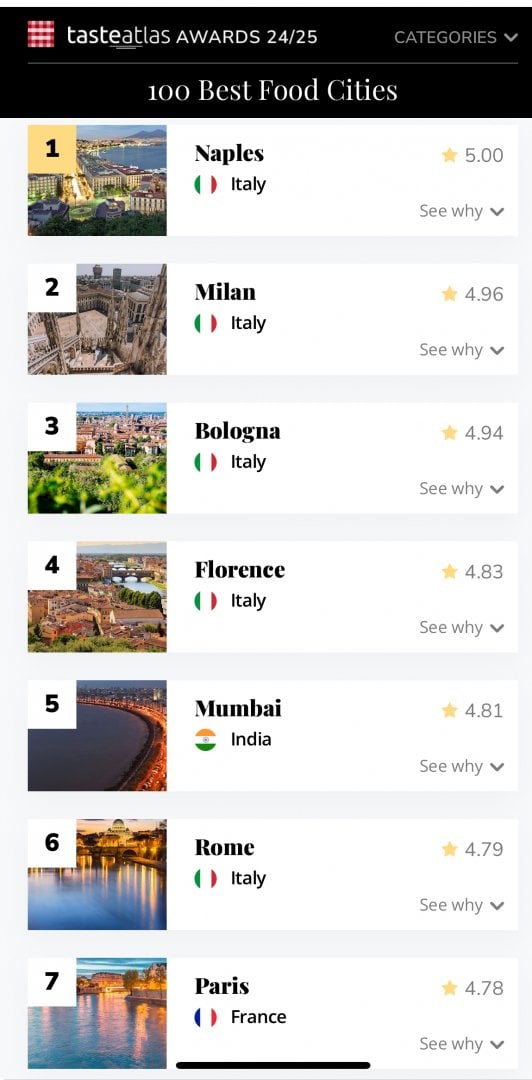532x1080 pixels.
Task: Open the Bologna city thumbnail
Action: (97, 458)
